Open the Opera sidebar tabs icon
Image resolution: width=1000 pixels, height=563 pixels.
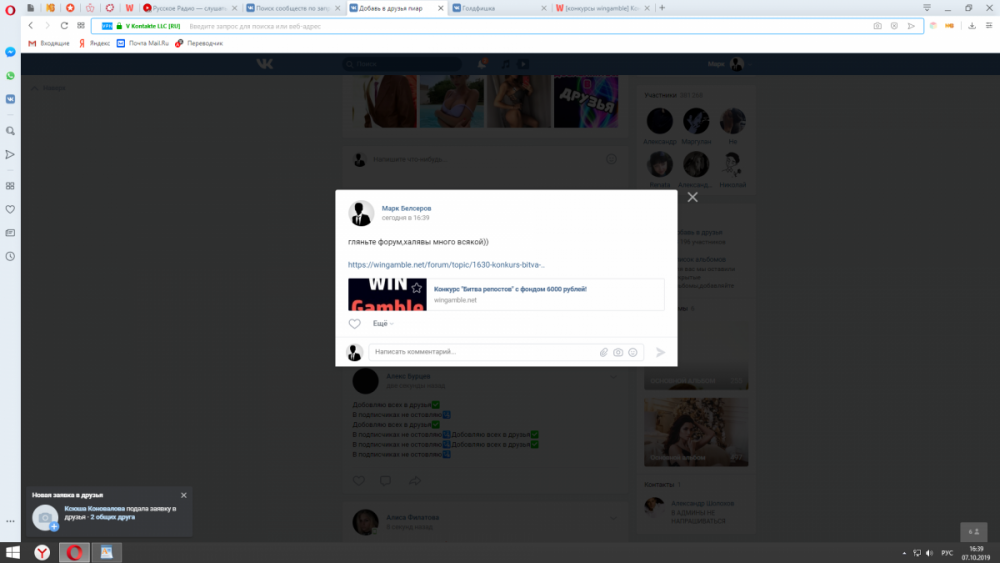(10, 233)
